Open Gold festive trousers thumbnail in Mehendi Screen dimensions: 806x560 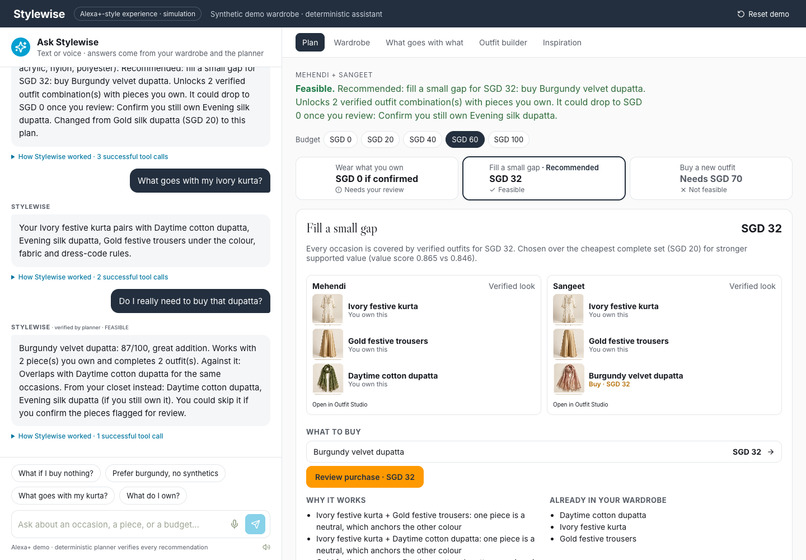coord(327,345)
